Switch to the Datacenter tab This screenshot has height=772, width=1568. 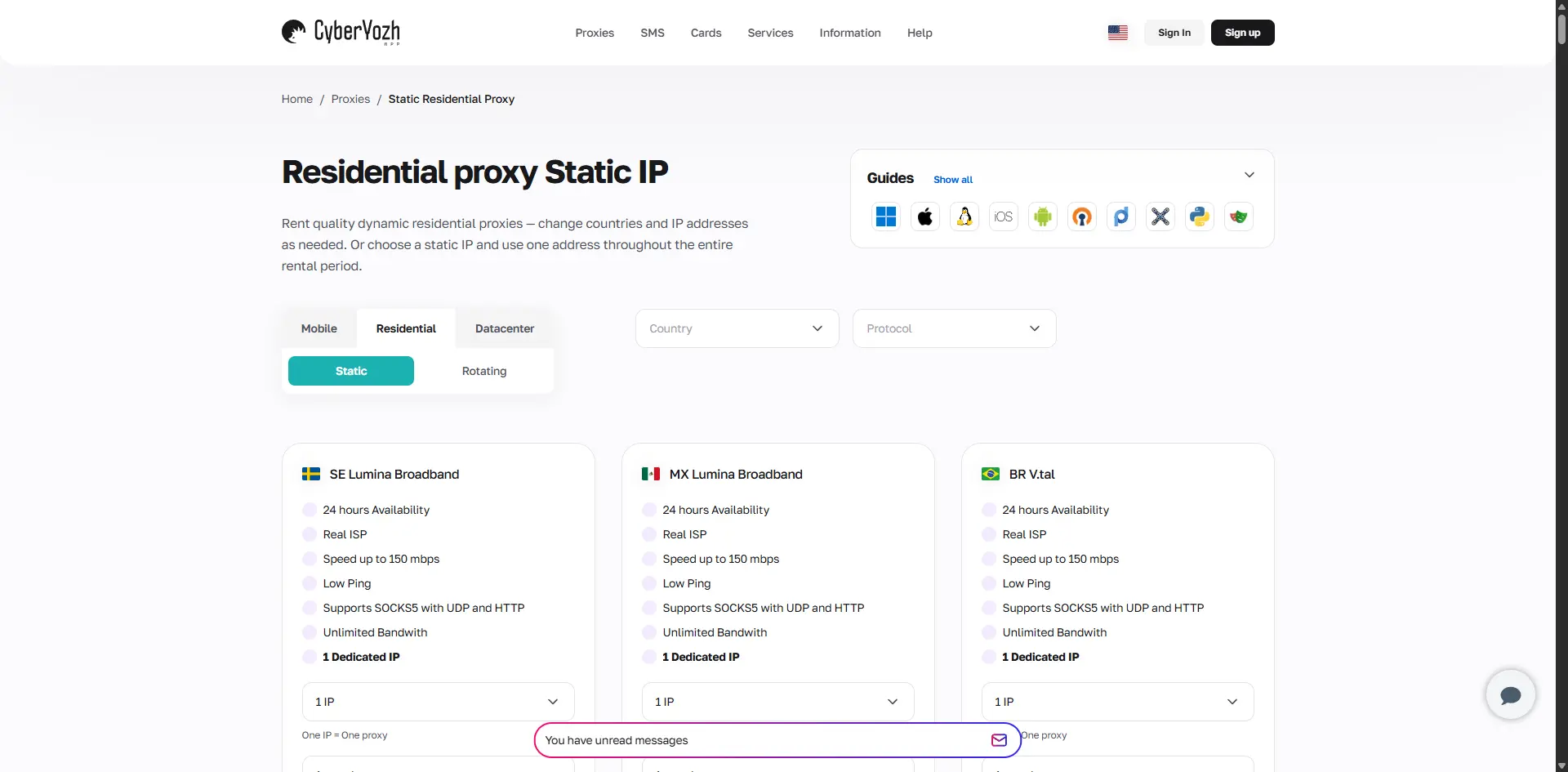(x=505, y=328)
